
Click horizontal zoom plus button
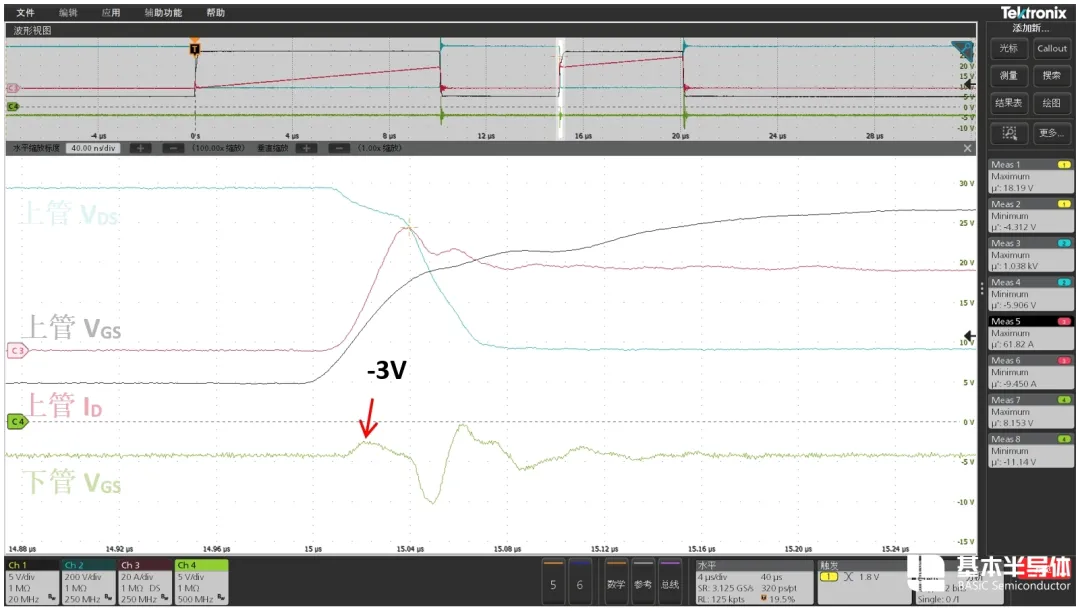[140, 148]
